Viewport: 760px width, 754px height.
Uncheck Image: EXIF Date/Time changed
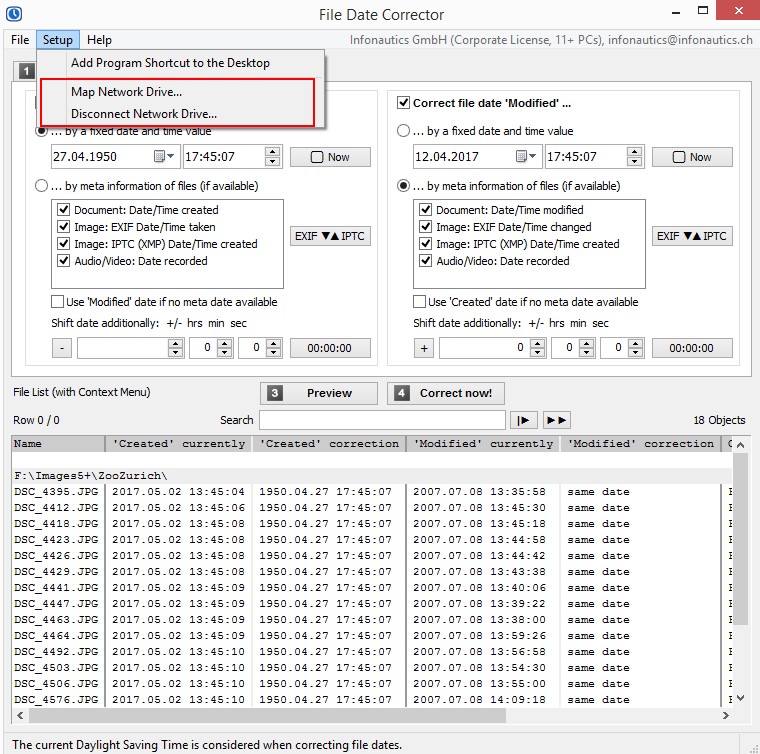click(426, 227)
